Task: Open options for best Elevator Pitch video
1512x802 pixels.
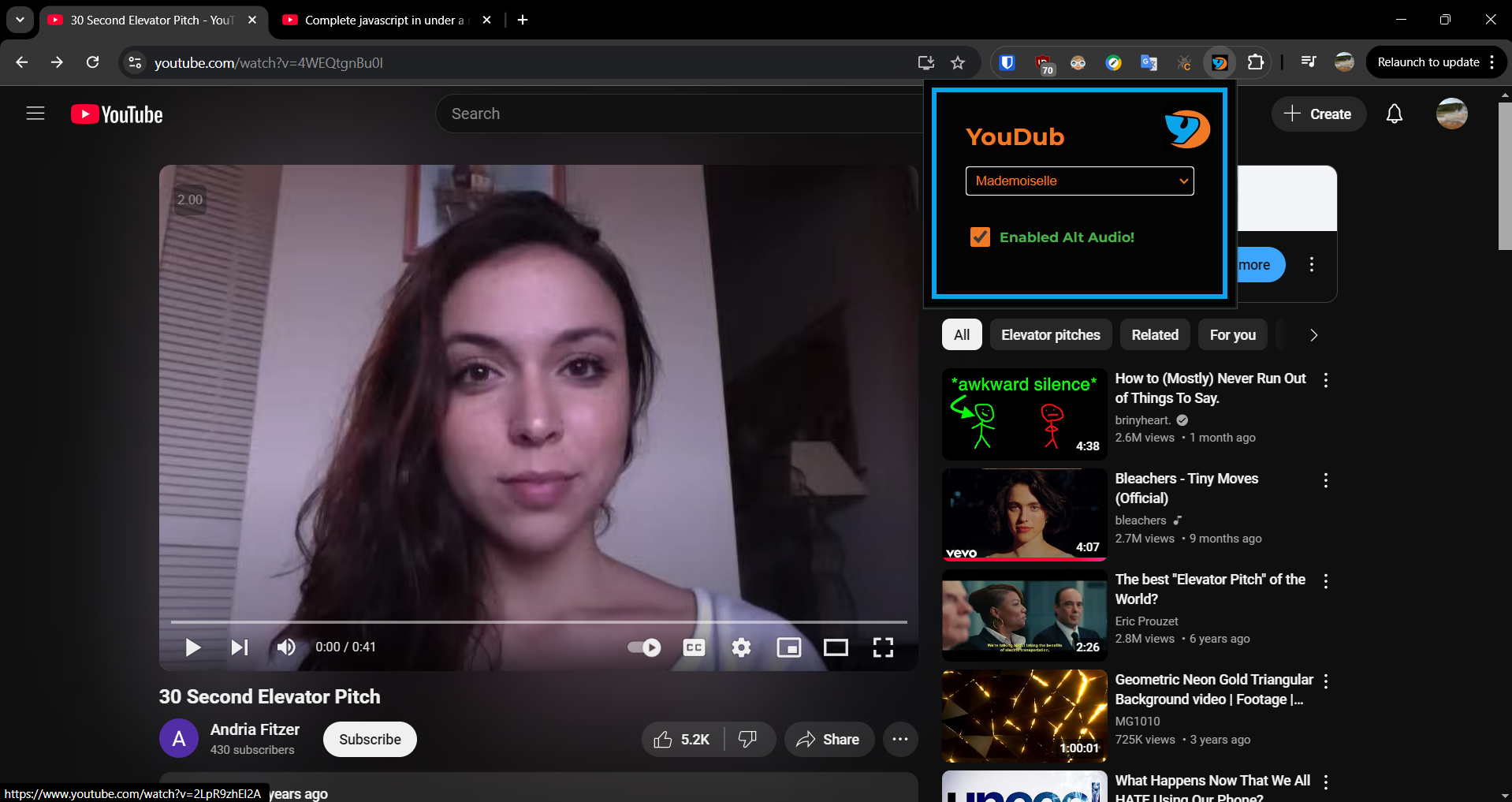Action: (1326, 581)
